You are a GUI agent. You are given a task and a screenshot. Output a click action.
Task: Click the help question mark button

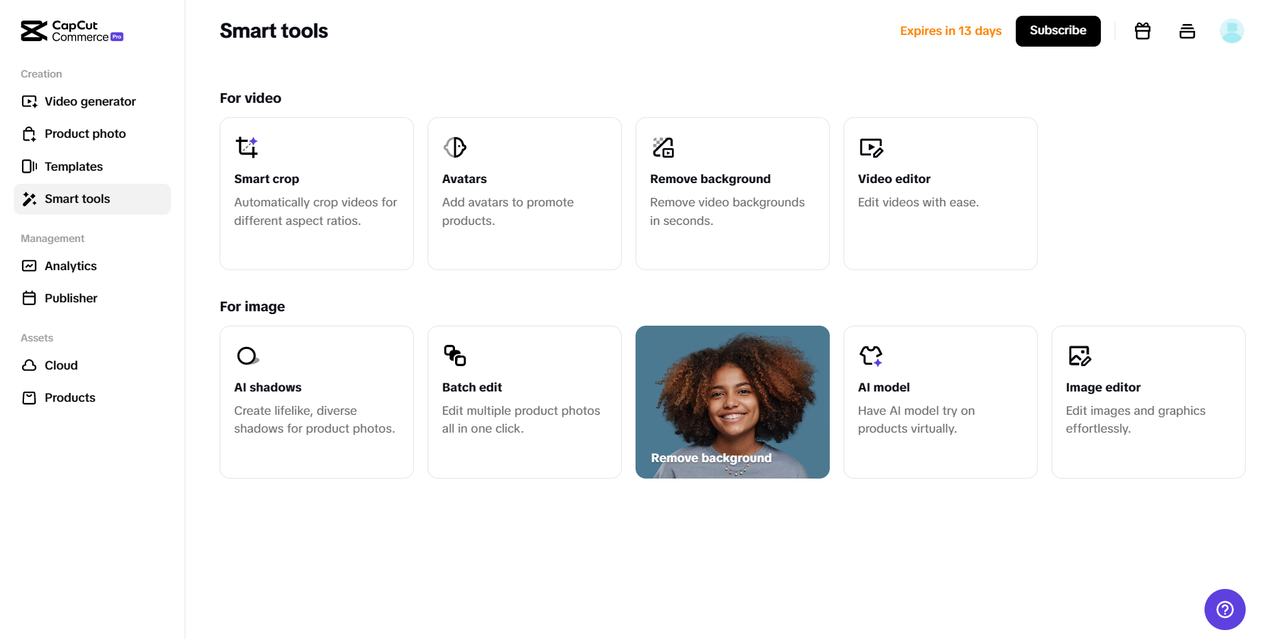pyautogui.click(x=1224, y=609)
